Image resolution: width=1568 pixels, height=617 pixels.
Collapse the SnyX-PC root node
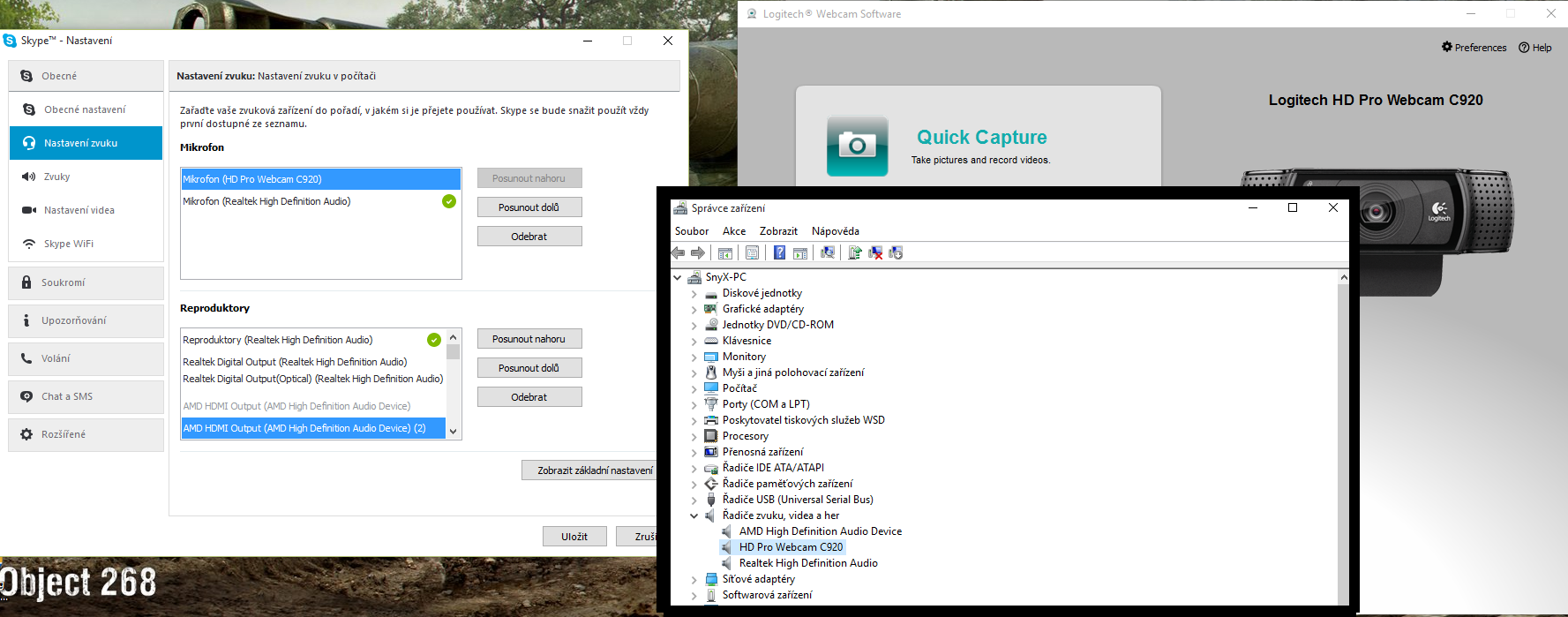(678, 277)
